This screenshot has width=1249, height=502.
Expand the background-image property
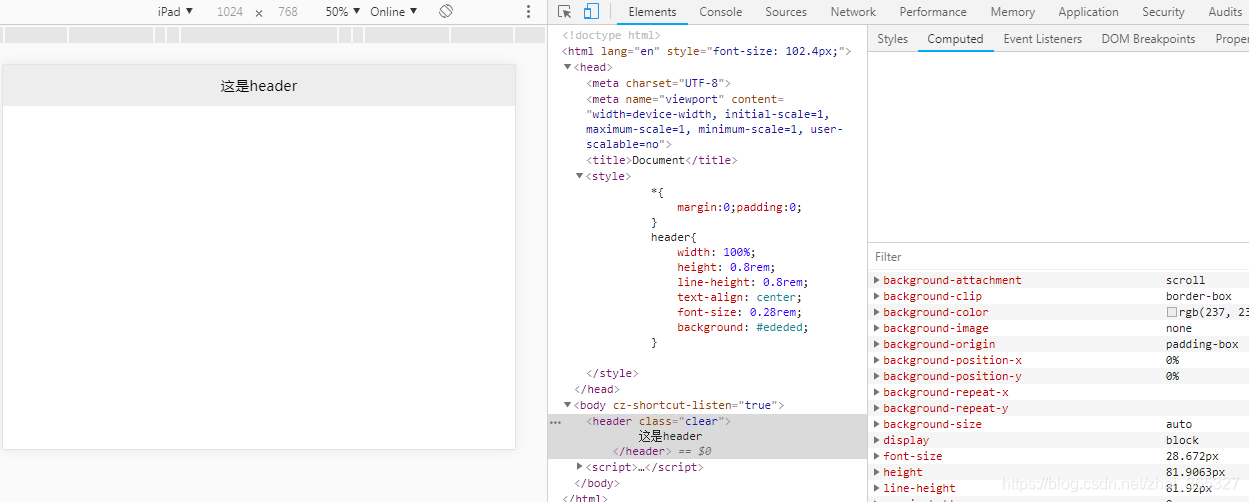pos(877,328)
